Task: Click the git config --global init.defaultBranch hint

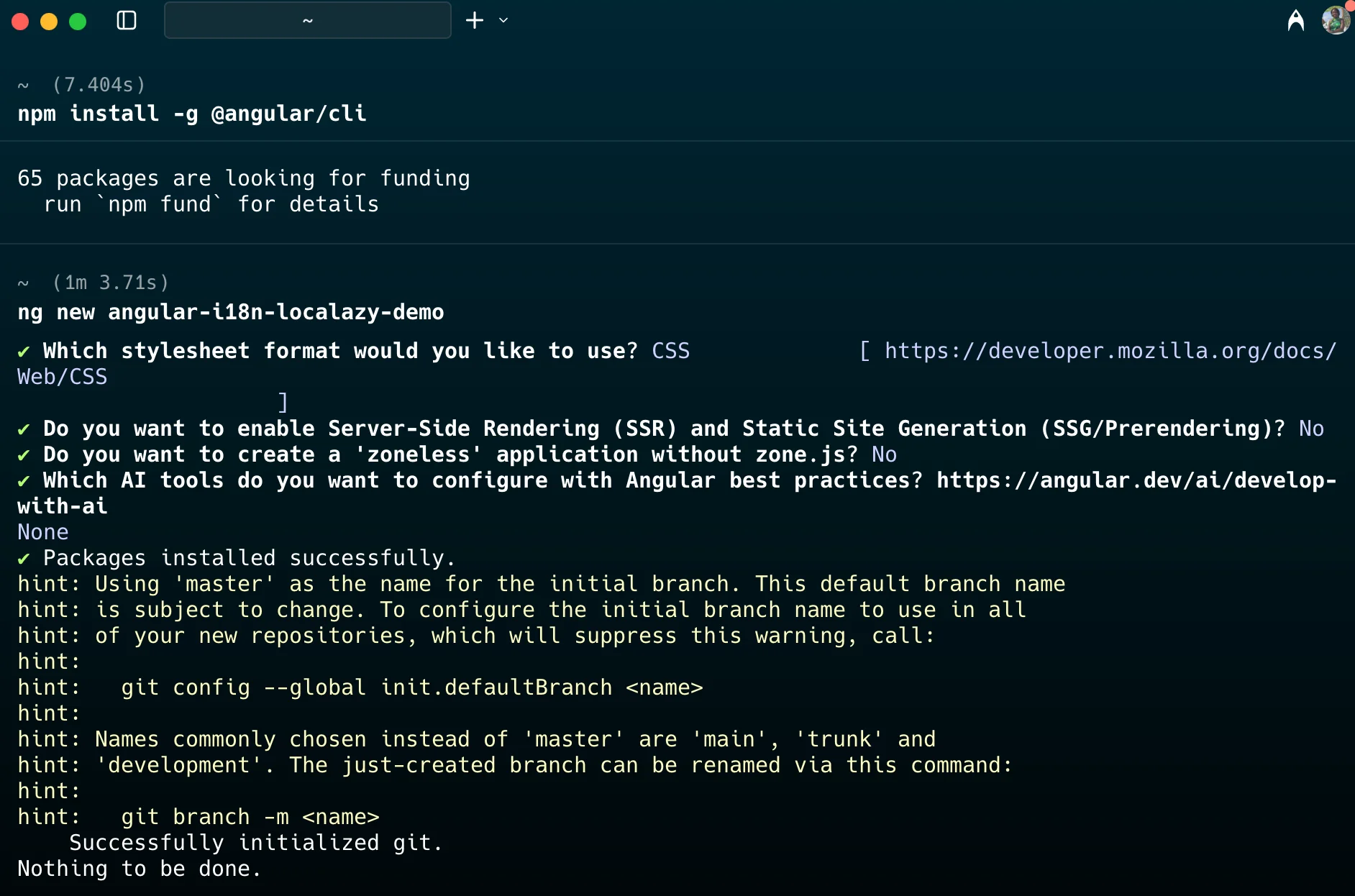Action: 411,687
